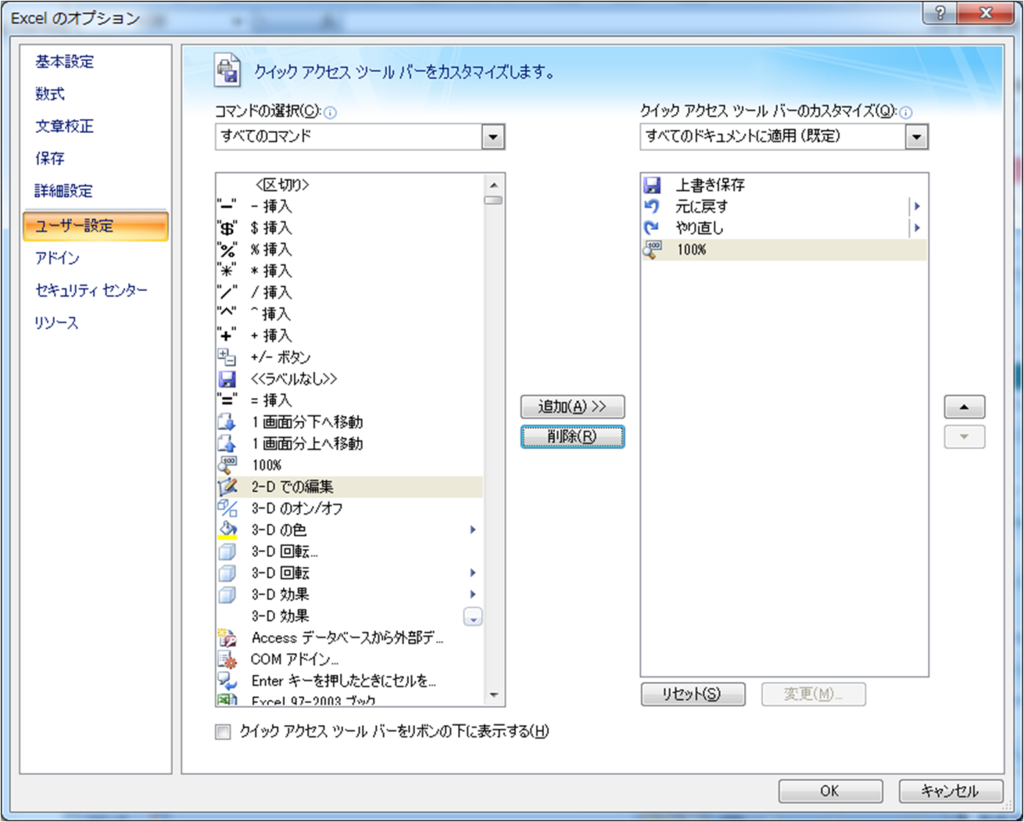Screen dimensions: 1024x822
Task: Expand the '3-D の色' submenu arrow
Action: [x=473, y=530]
